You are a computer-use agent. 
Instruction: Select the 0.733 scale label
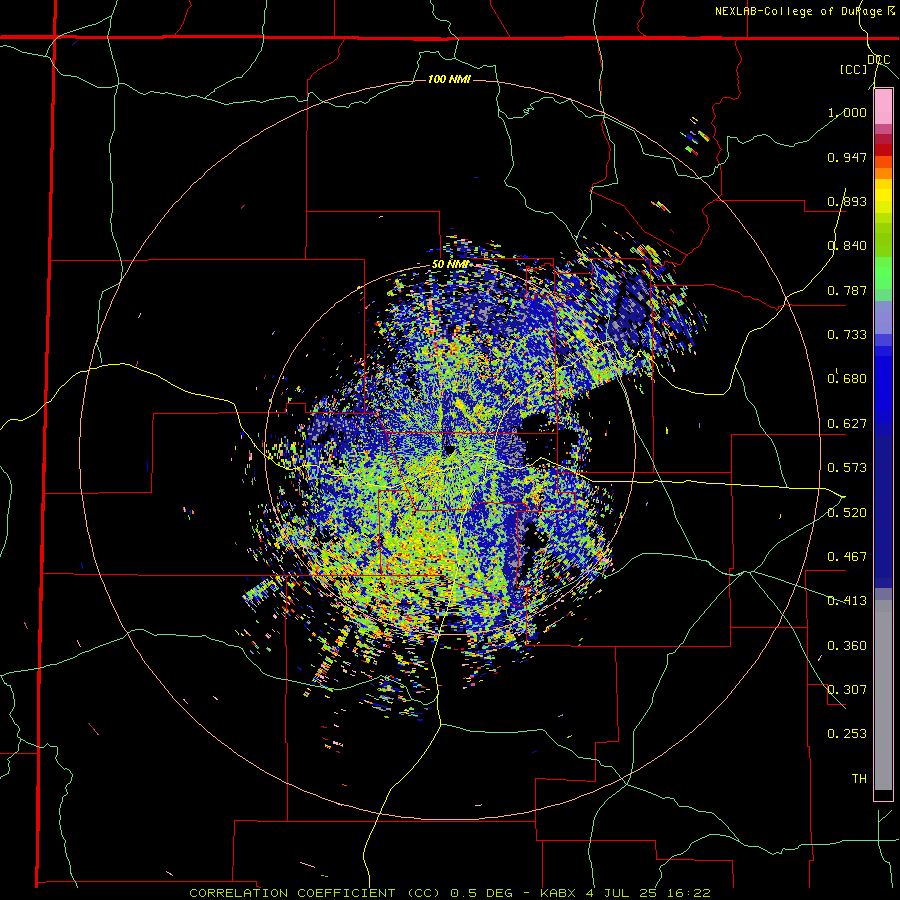pos(847,335)
